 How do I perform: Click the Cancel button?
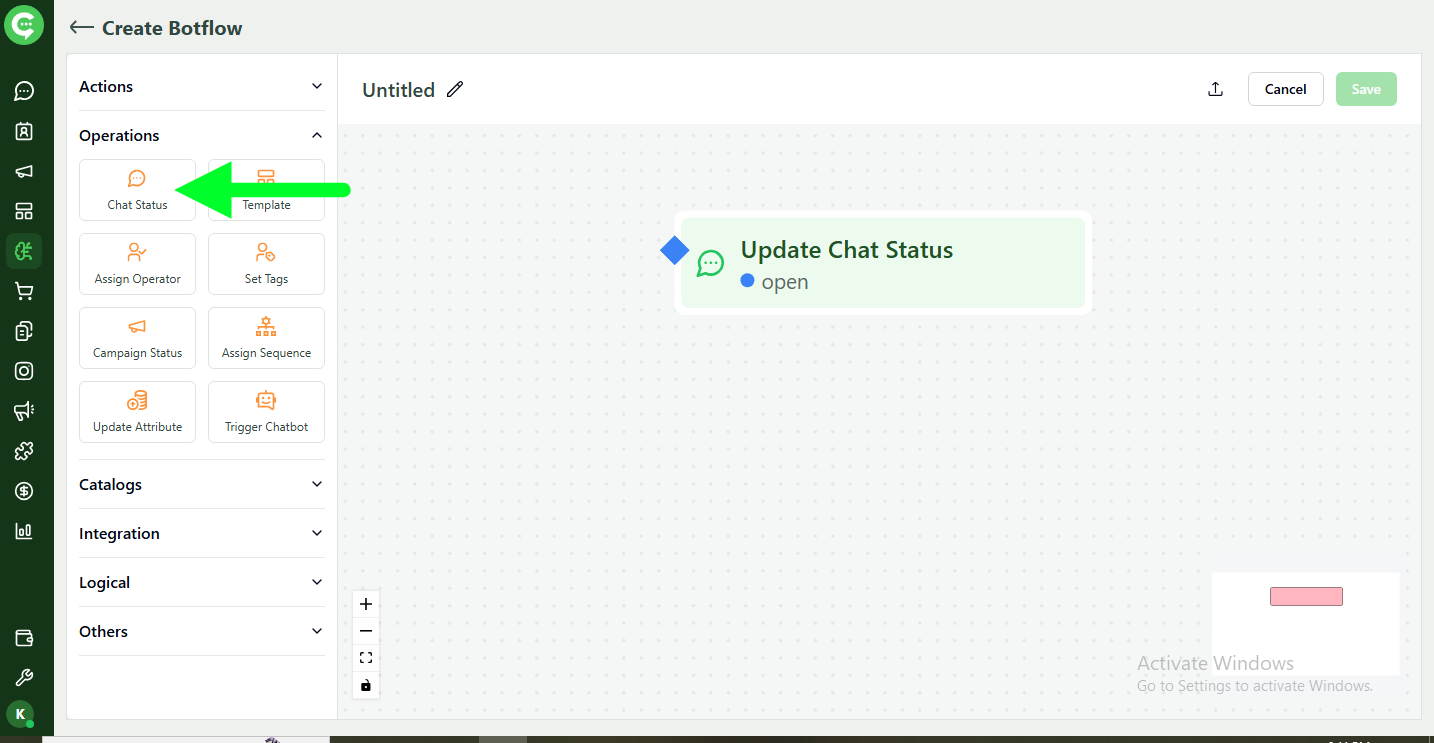[x=1285, y=89]
